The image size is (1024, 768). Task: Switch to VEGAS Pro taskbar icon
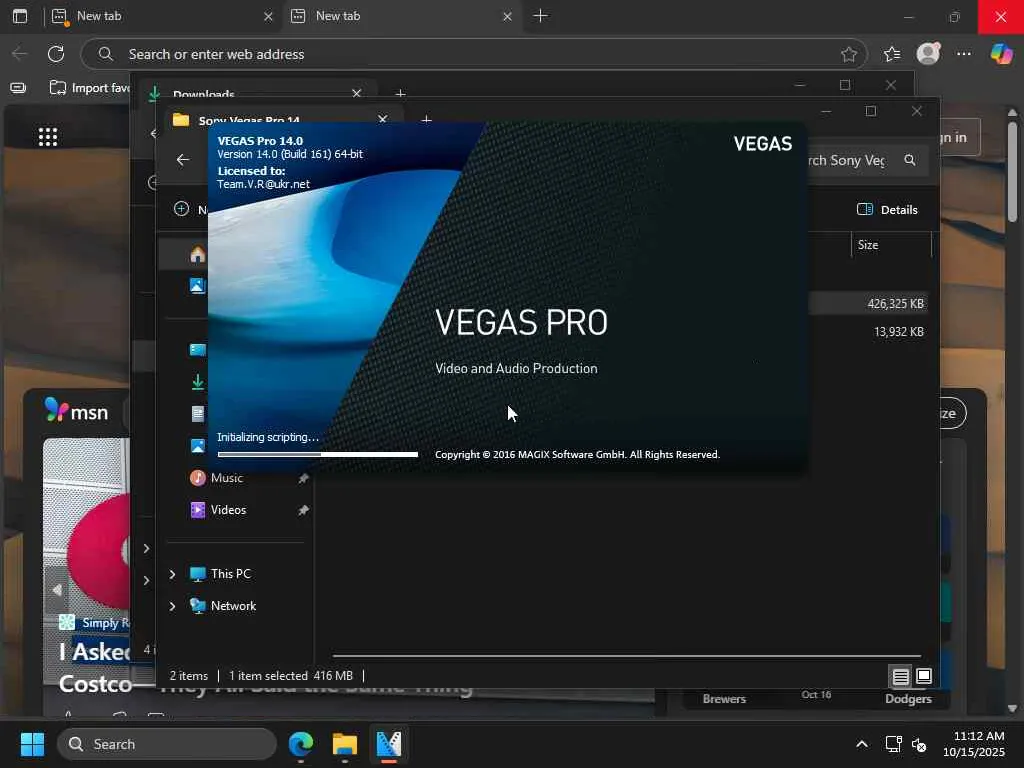pyautogui.click(x=389, y=744)
